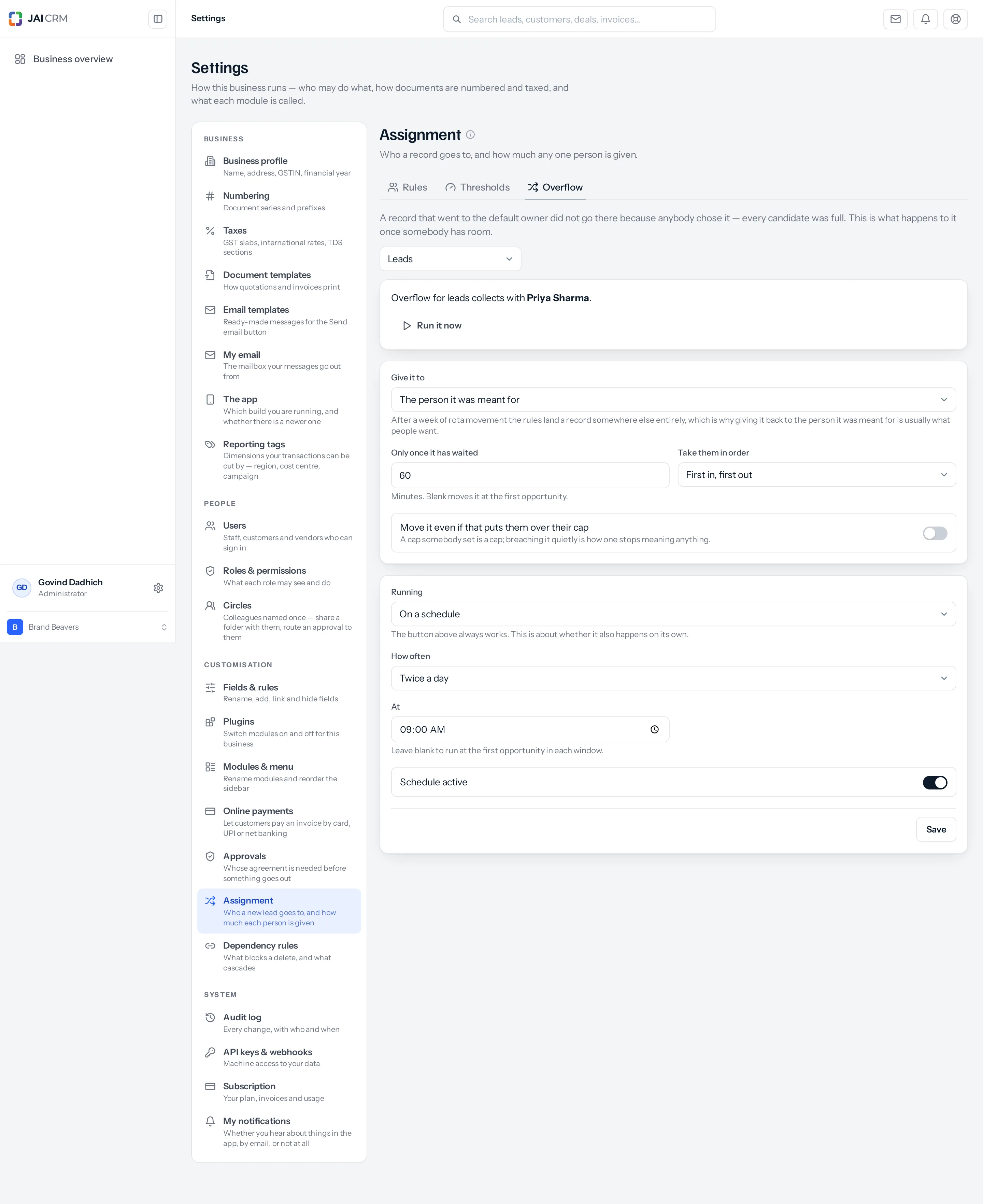Open Email templates settings
Screen dimensions: 983x1204
point(279,321)
